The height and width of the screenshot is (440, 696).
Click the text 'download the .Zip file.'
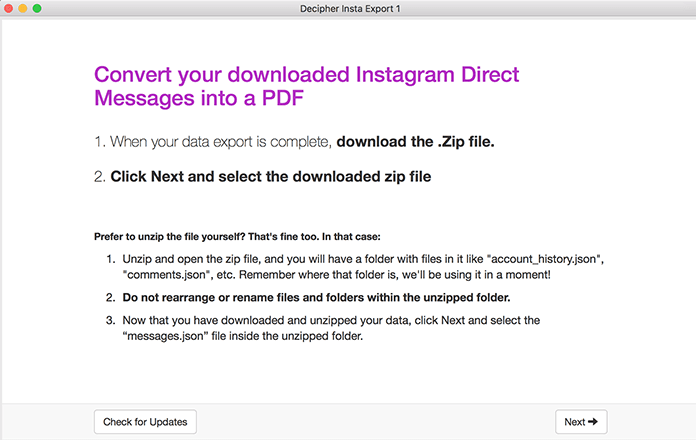[415, 142]
